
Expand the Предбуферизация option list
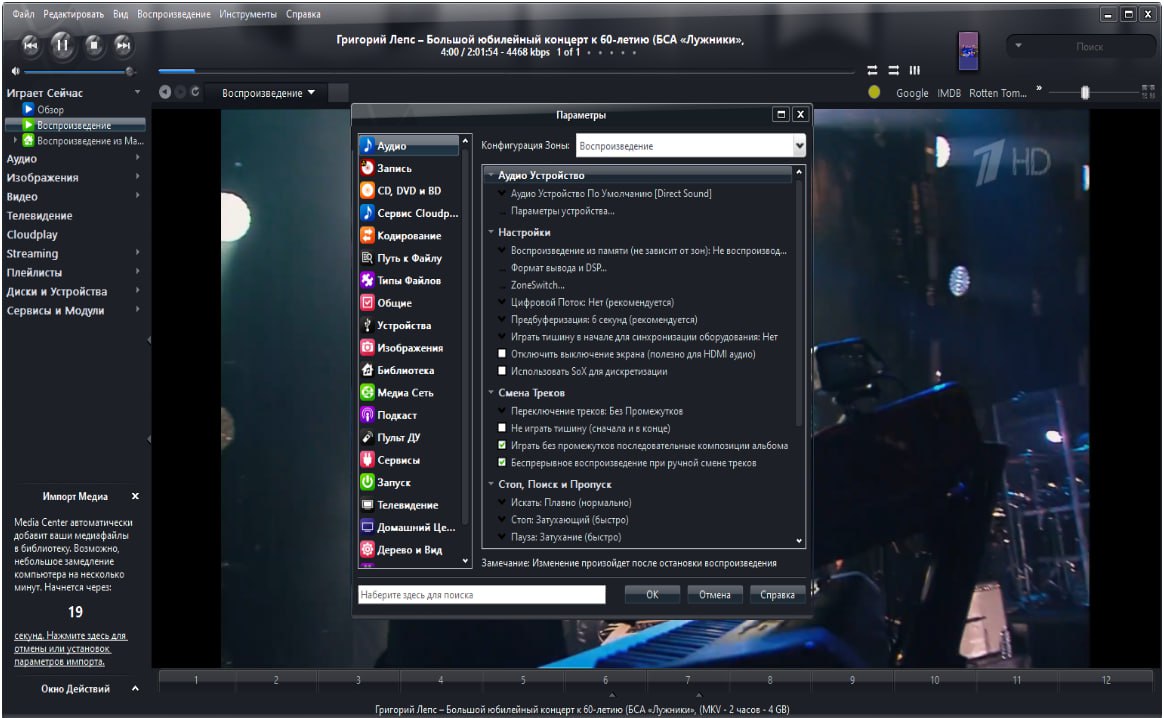[503, 320]
